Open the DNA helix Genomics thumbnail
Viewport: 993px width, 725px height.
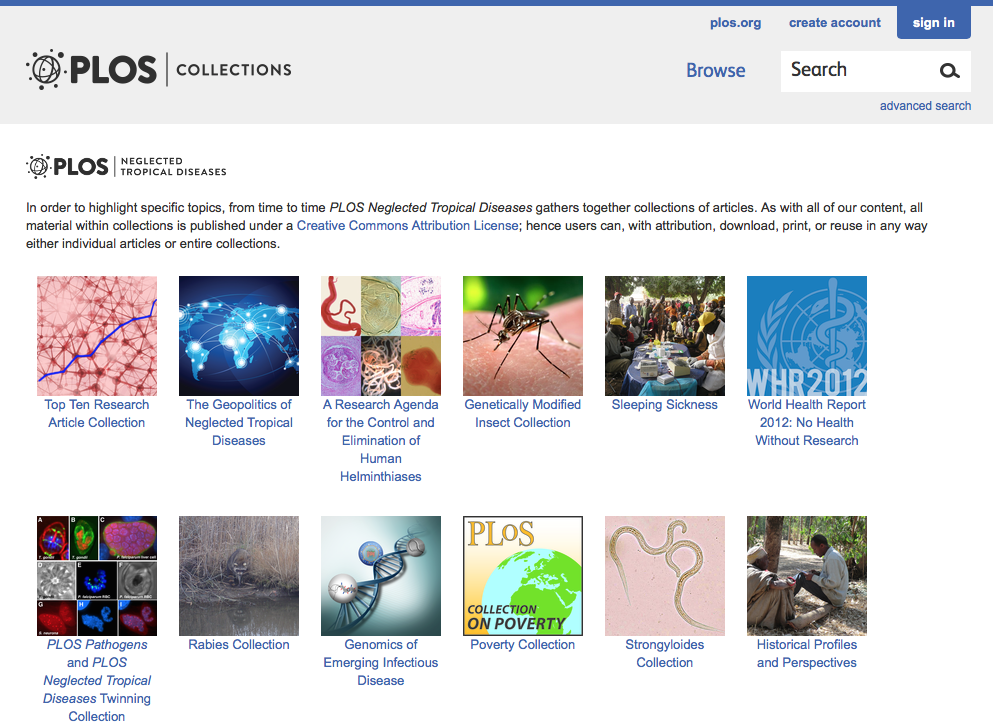(x=381, y=576)
